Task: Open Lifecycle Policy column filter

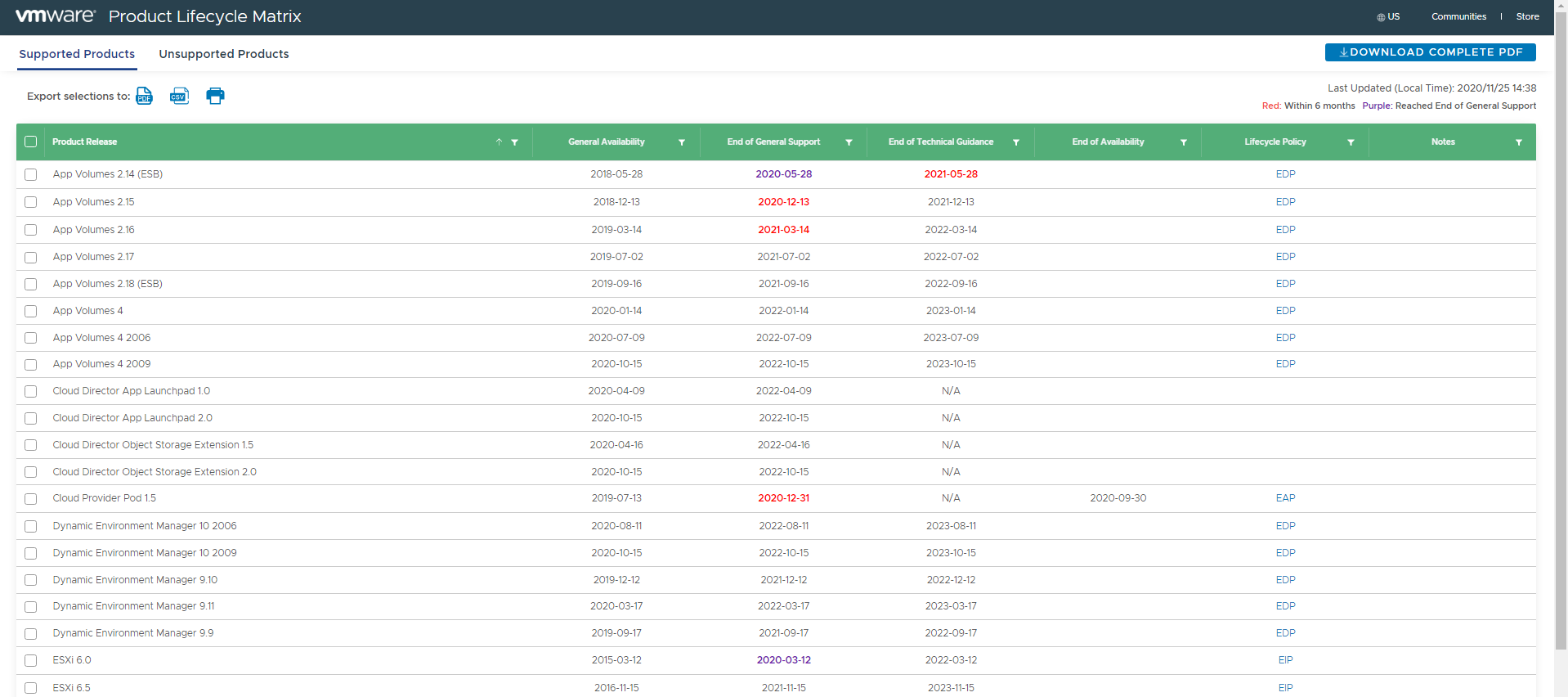Action: [1351, 142]
